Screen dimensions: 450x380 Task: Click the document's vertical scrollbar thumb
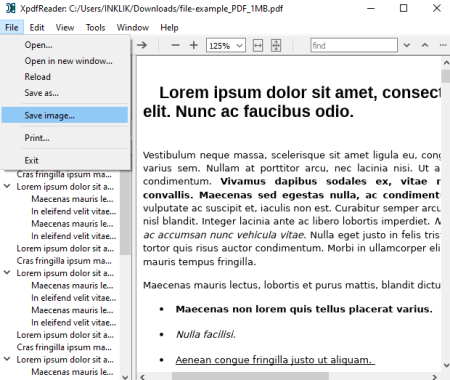coord(446,75)
